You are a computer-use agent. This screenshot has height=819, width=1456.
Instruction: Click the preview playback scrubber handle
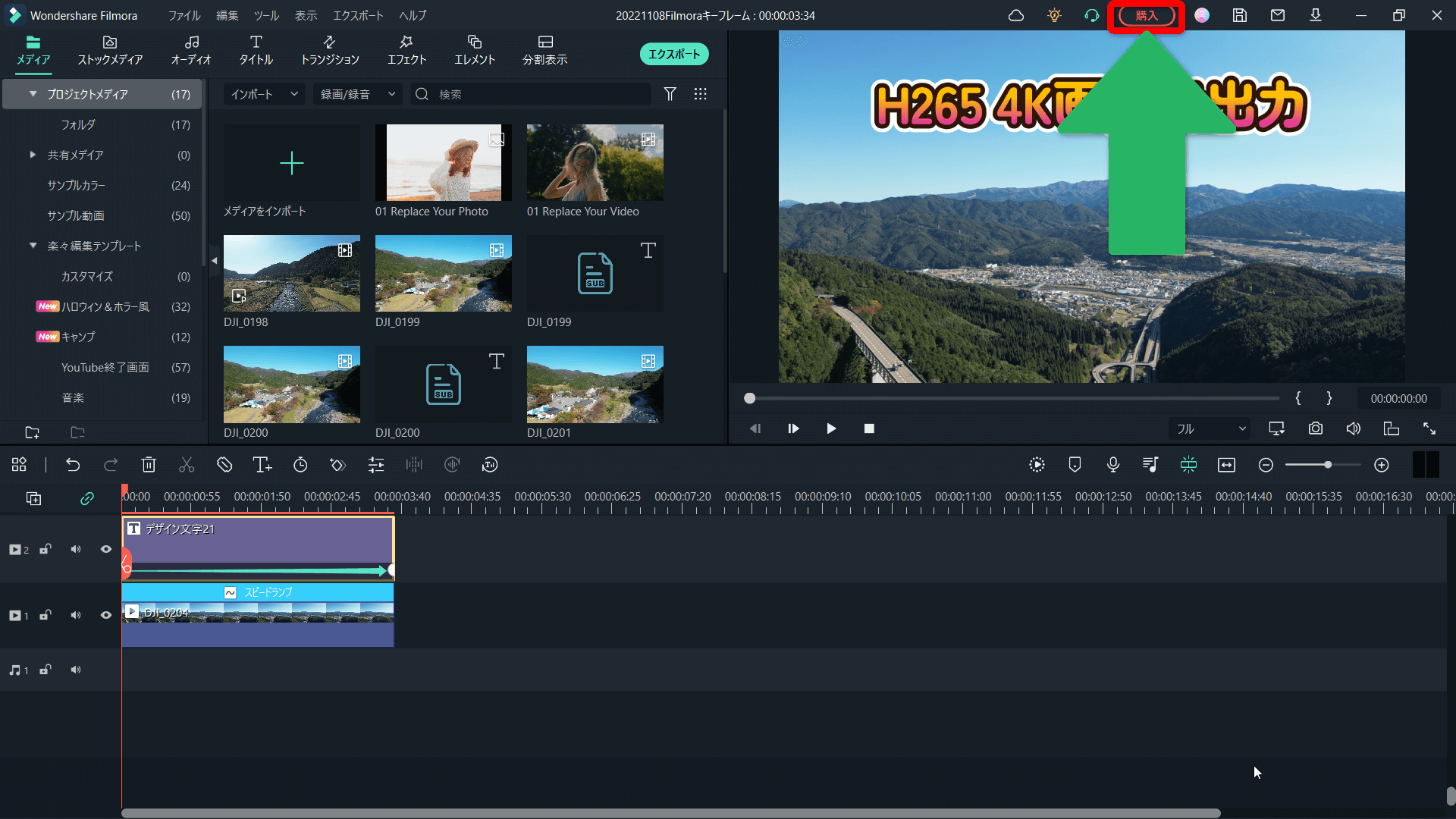(750, 398)
